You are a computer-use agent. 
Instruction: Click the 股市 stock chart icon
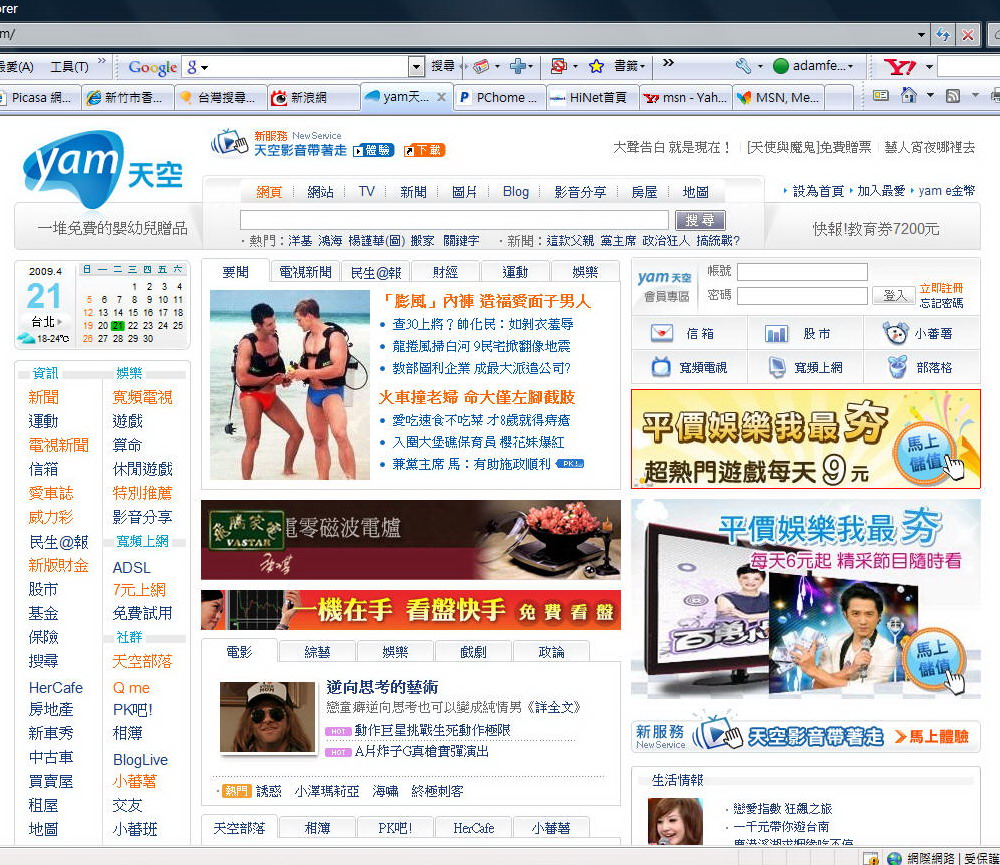776,333
